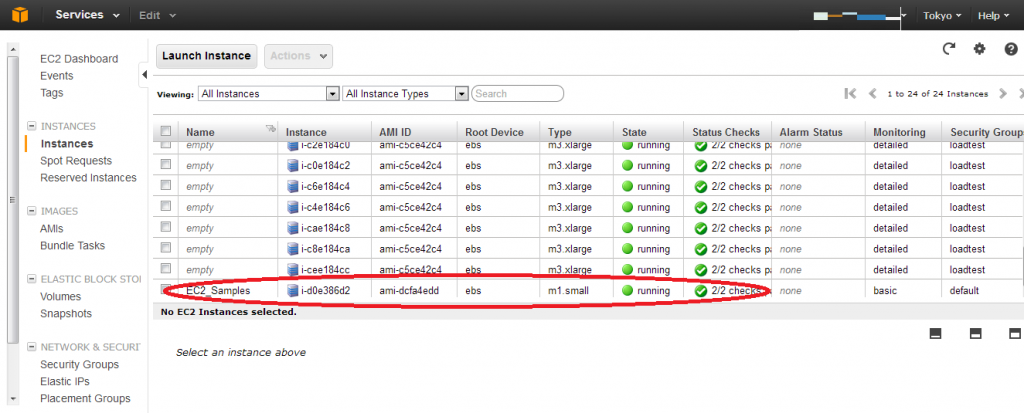The height and width of the screenshot is (413, 1024).
Task: Open the Help menu
Action: (993, 16)
